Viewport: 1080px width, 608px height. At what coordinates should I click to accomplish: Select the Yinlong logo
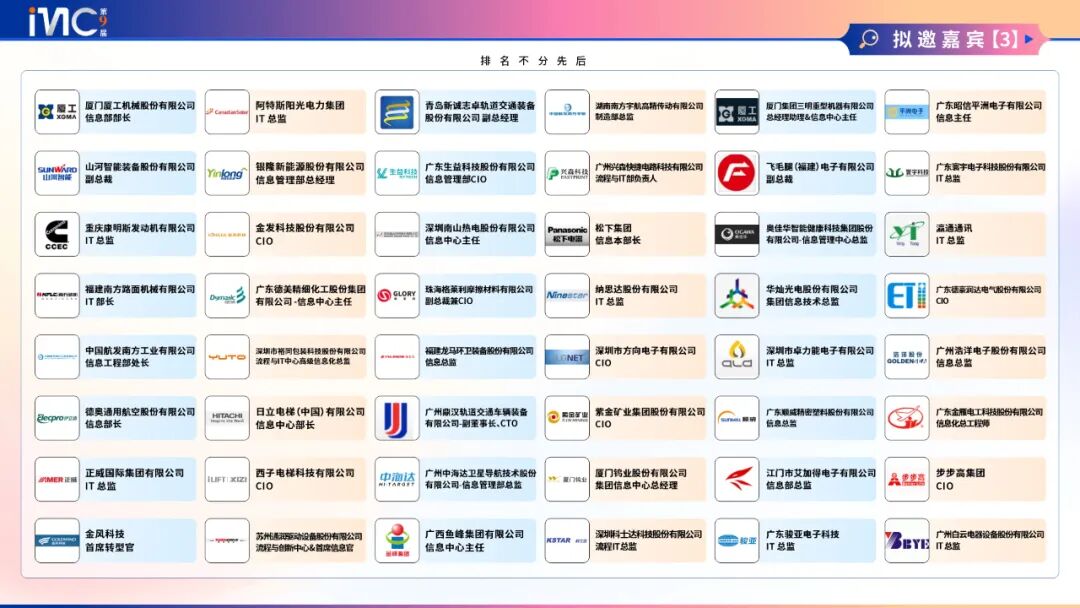point(227,173)
